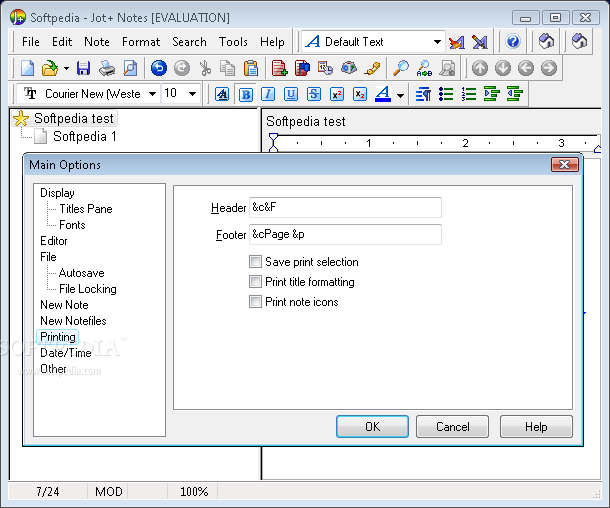Click the blue Undo arrow icon

[158, 68]
